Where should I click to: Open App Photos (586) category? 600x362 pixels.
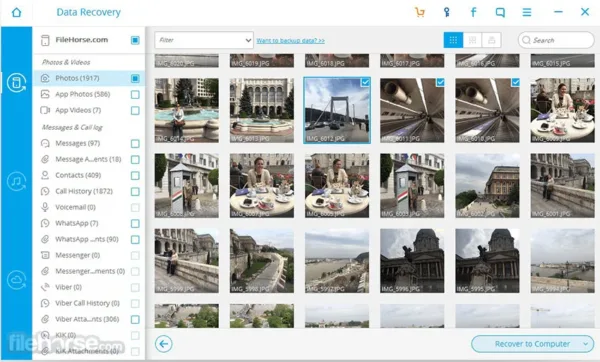(83, 94)
